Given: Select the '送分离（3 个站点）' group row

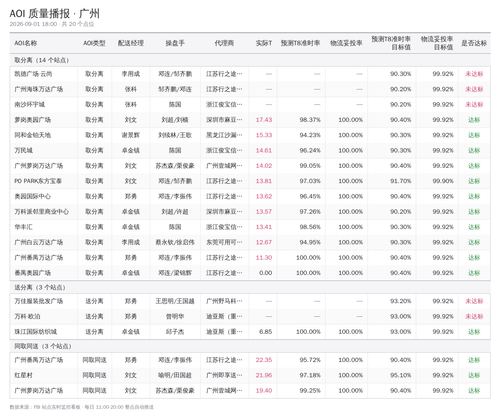Looking at the screenshot, I should [250, 287].
